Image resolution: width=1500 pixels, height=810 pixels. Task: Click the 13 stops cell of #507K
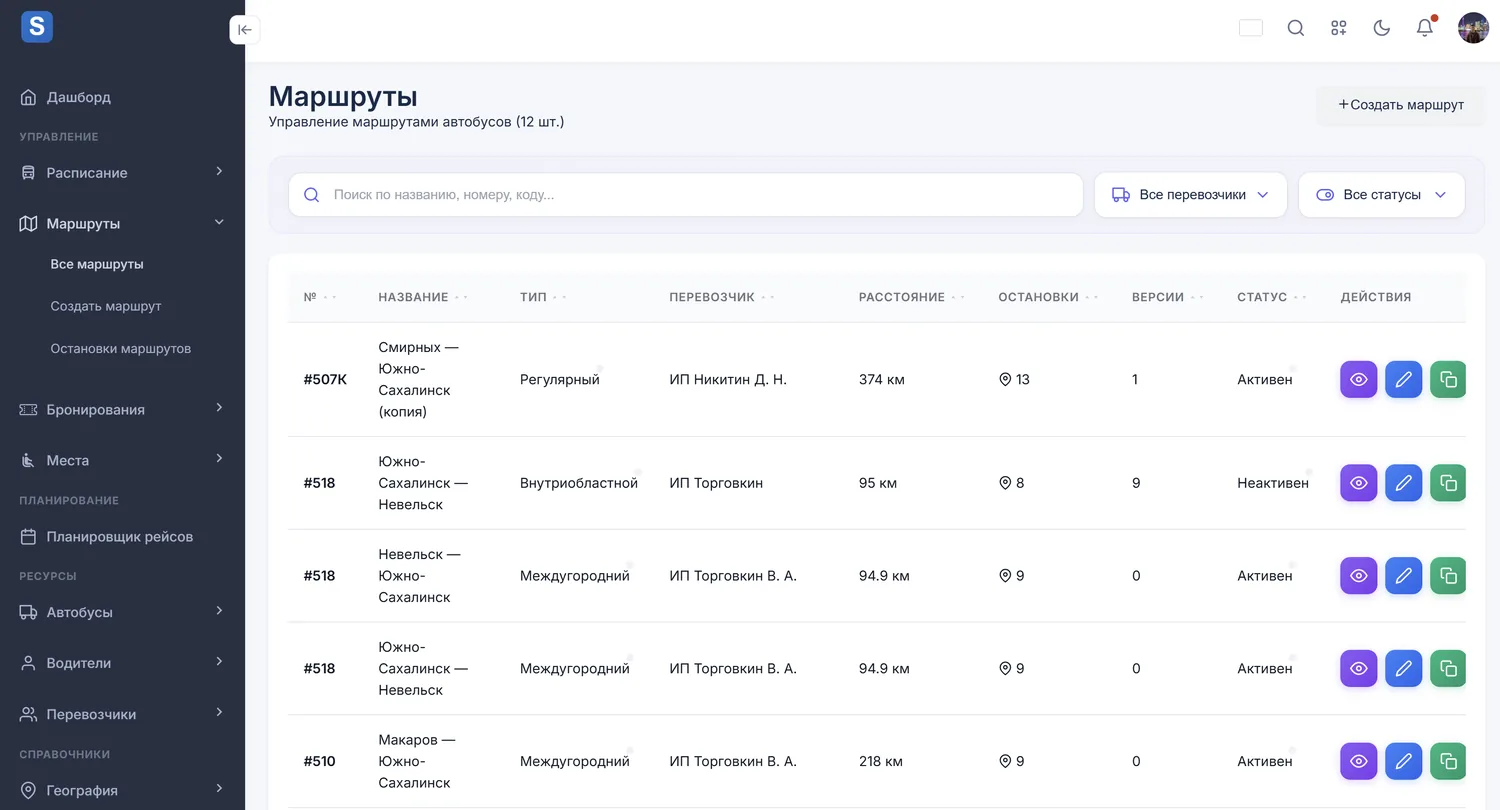tap(1014, 379)
